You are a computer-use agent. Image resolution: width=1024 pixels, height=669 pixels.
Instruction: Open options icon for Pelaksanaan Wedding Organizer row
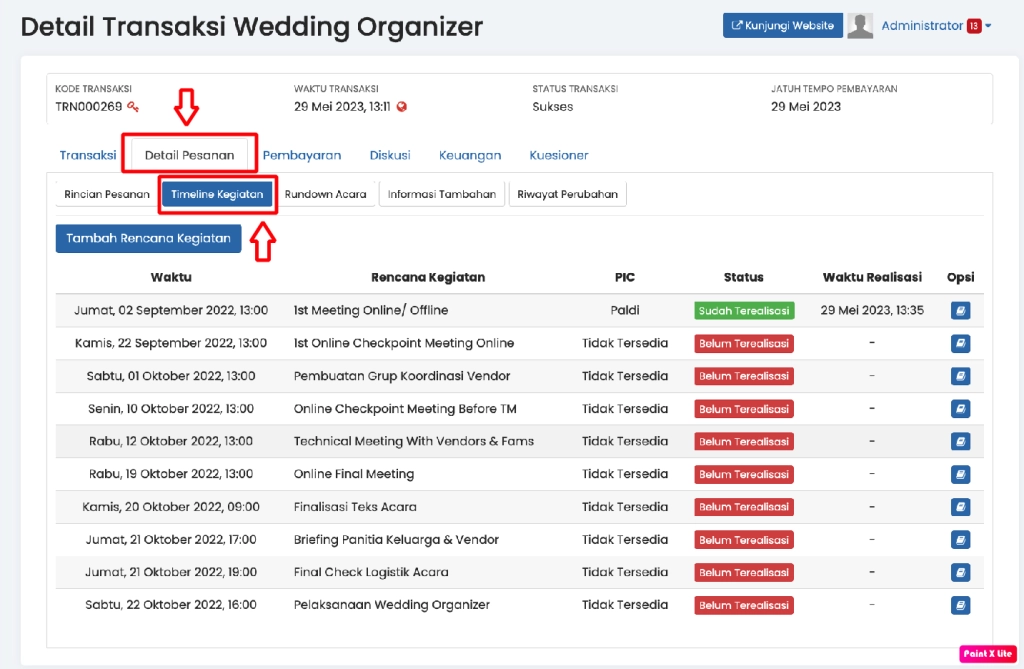coord(960,605)
